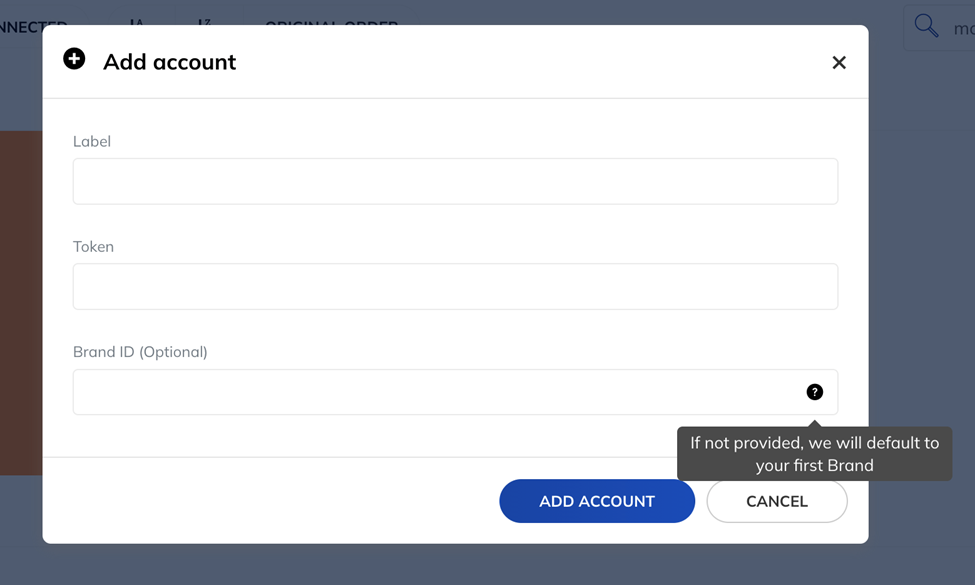Image resolution: width=975 pixels, height=585 pixels.
Task: Click the Brand ID help question mark icon
Action: coord(815,392)
